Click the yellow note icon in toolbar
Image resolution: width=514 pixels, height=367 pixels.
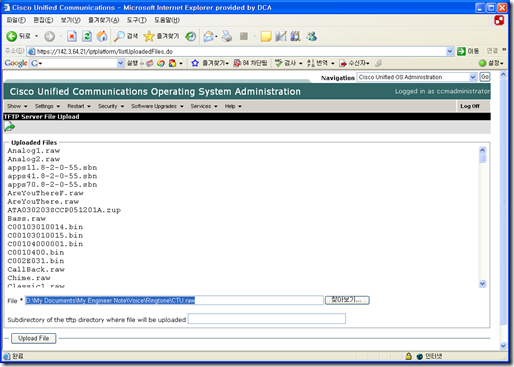point(266,36)
